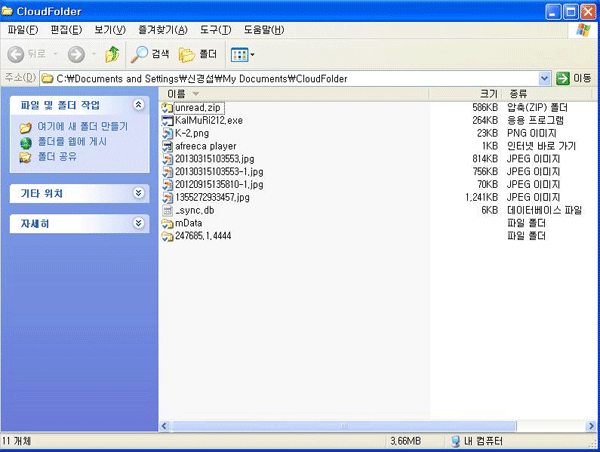The width and height of the screenshot is (600, 452).
Task: Click the 응용 프로그램 type cell
Action: pos(535,121)
